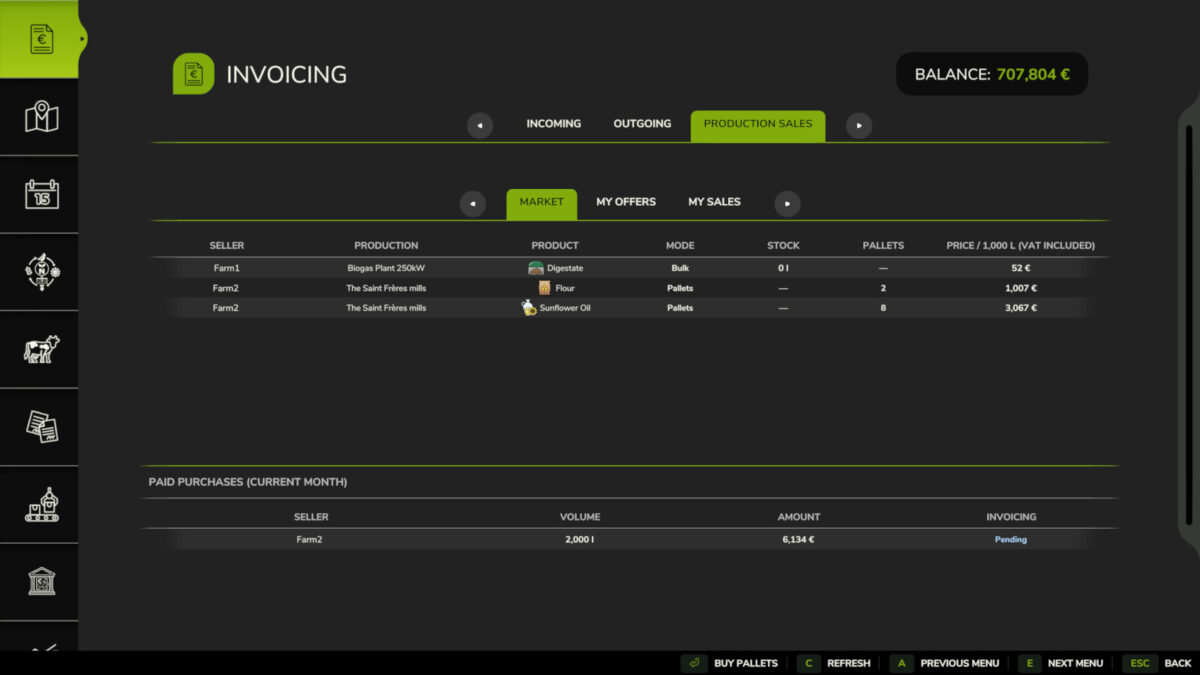Screen dimensions: 1200x675
Task: Open the production chains sidebar icon
Action: (x=41, y=504)
